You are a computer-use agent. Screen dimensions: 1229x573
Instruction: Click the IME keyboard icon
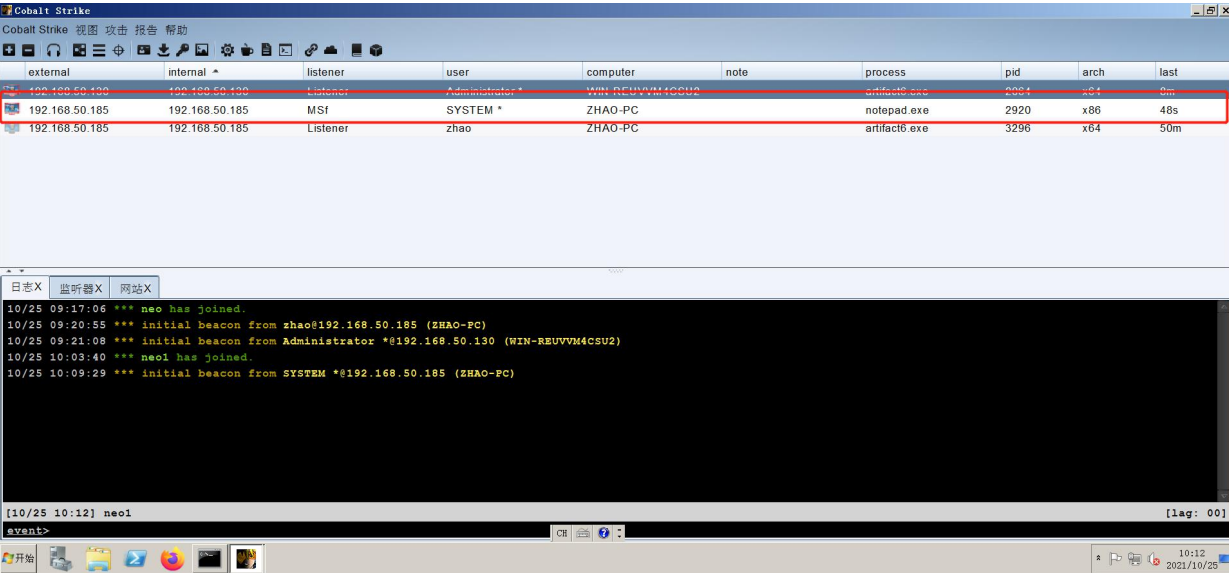click(x=583, y=533)
